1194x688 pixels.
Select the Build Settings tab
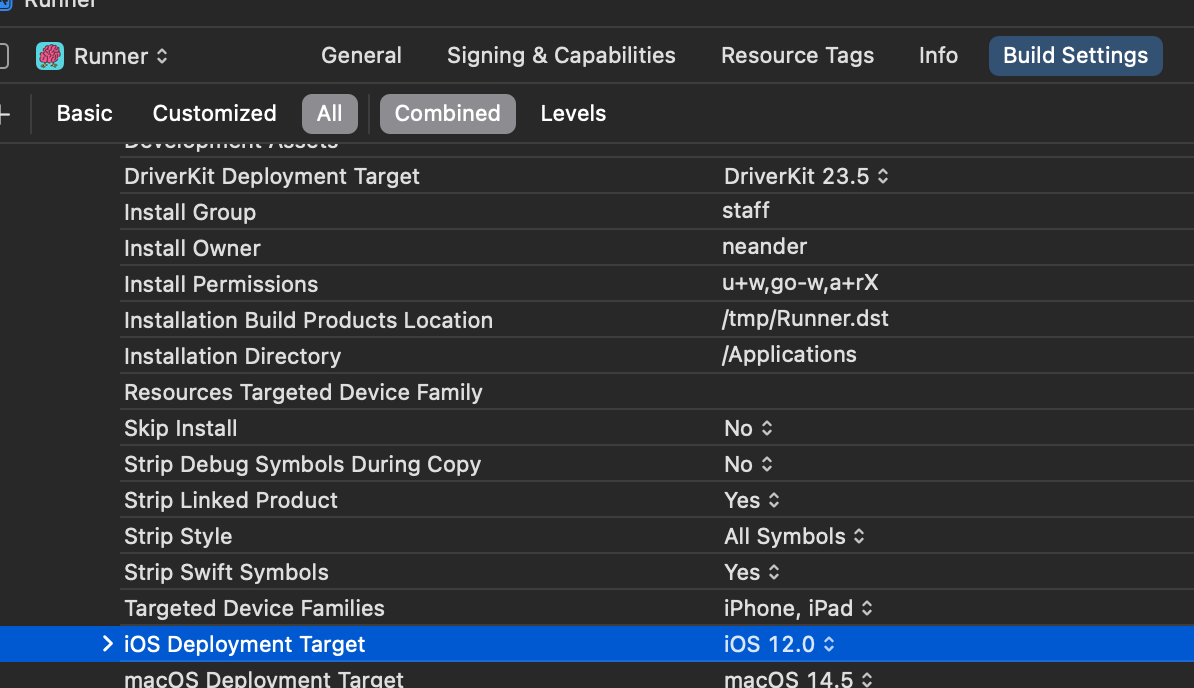1075,56
